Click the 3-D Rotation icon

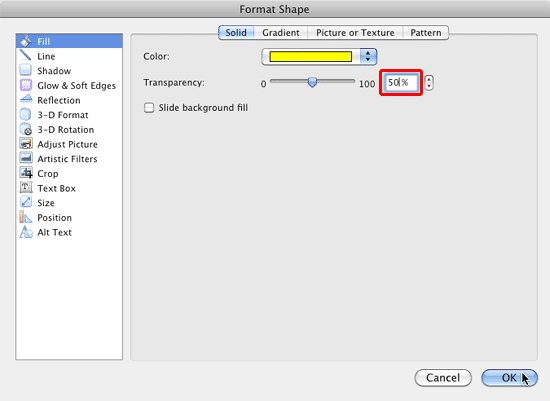(x=26, y=129)
